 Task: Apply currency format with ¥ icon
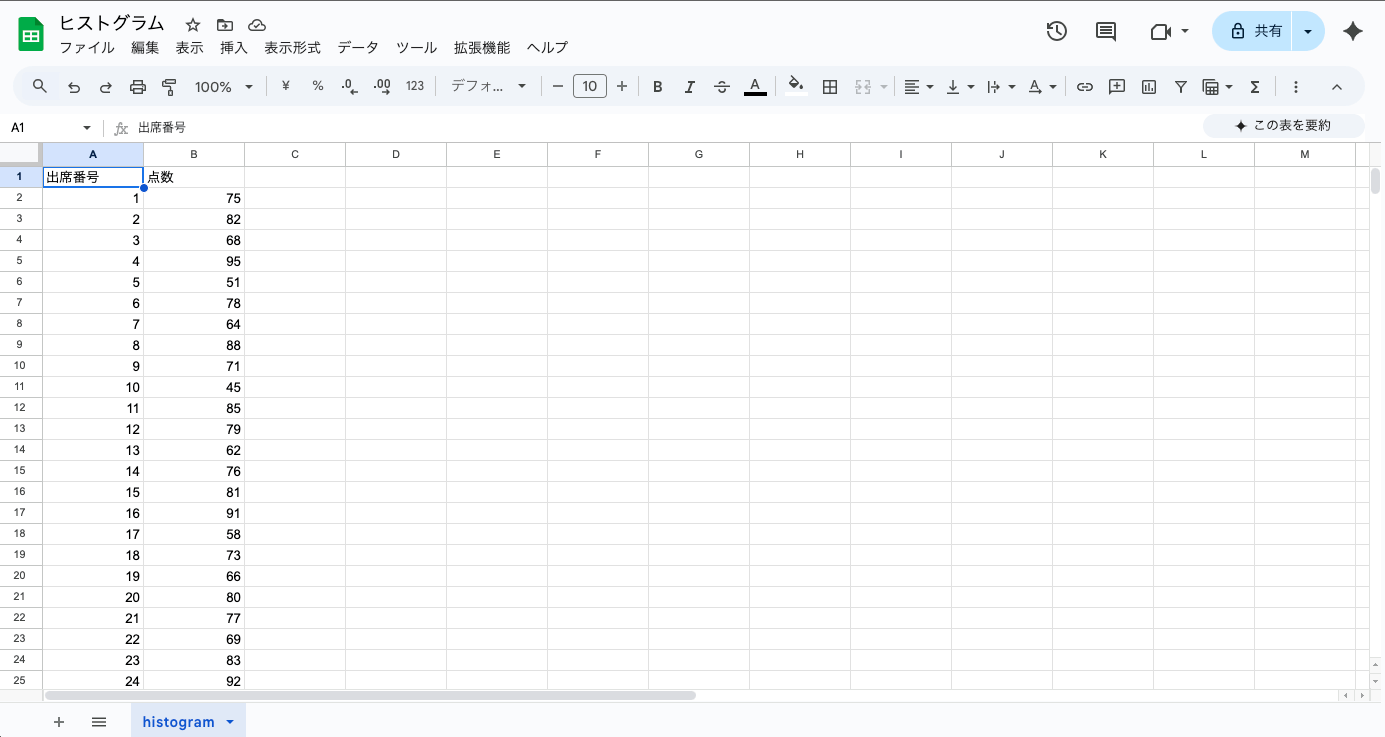point(284,86)
